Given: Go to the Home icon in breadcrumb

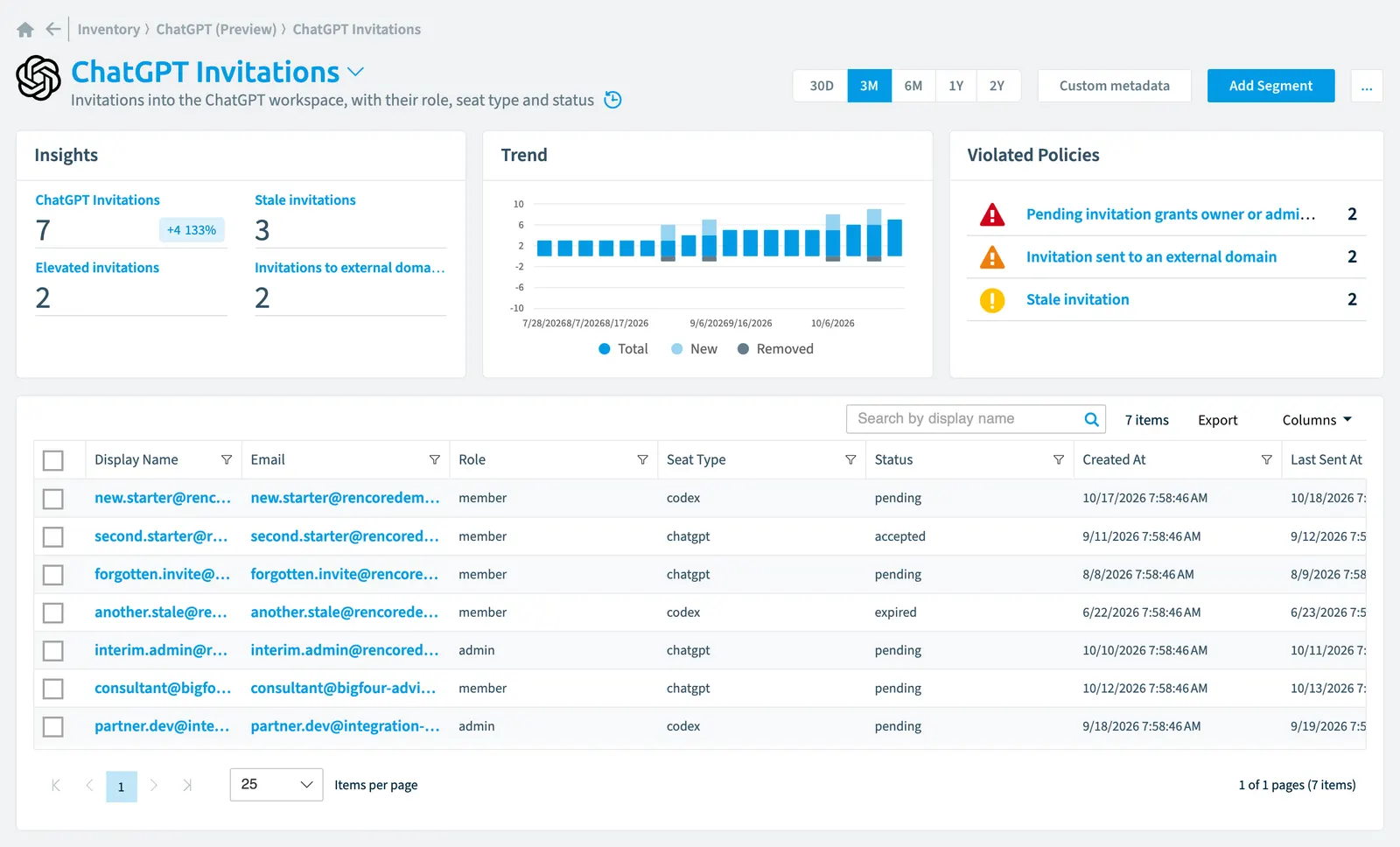Looking at the screenshot, I should 25,30.
